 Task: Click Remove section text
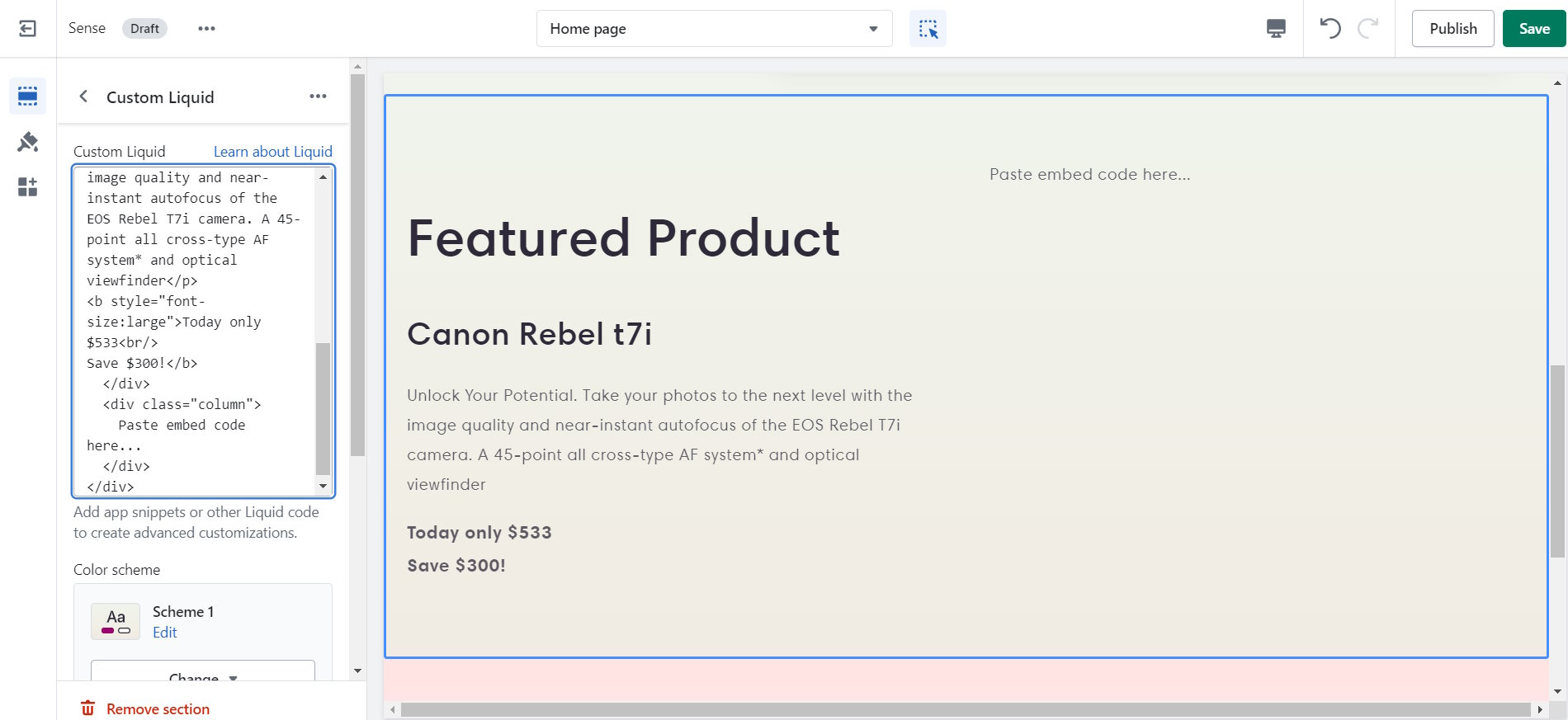[158, 709]
